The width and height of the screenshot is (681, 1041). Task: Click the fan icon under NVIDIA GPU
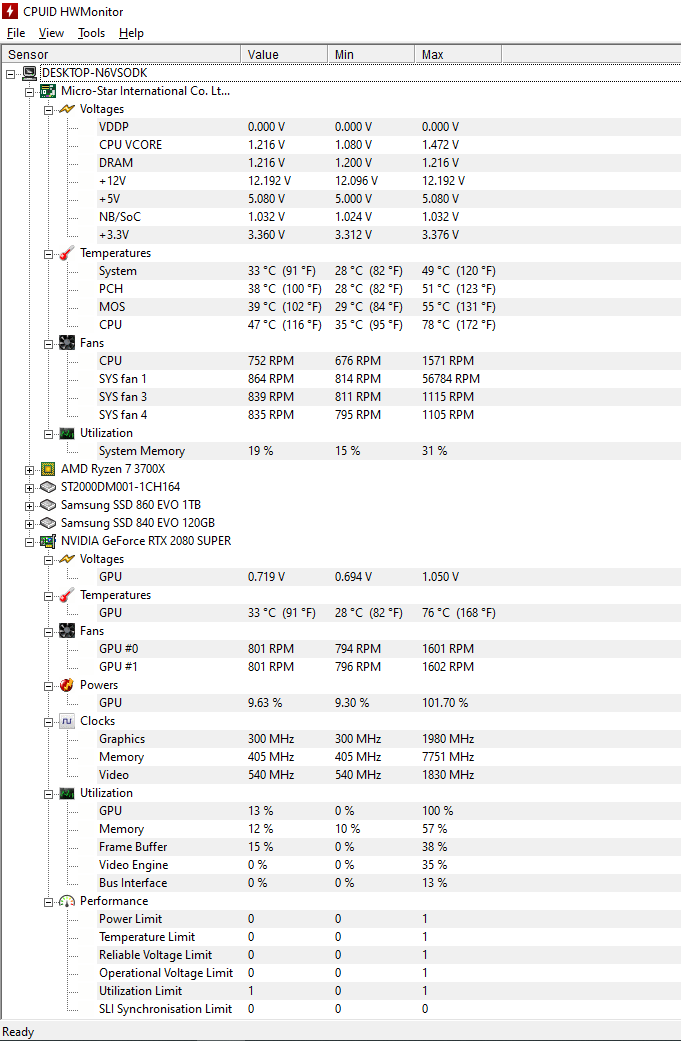(x=67, y=631)
